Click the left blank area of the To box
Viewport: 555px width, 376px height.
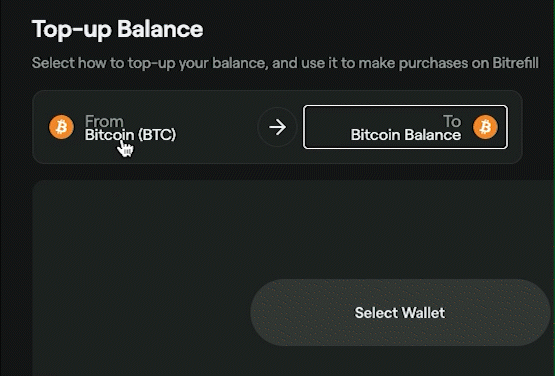326,127
